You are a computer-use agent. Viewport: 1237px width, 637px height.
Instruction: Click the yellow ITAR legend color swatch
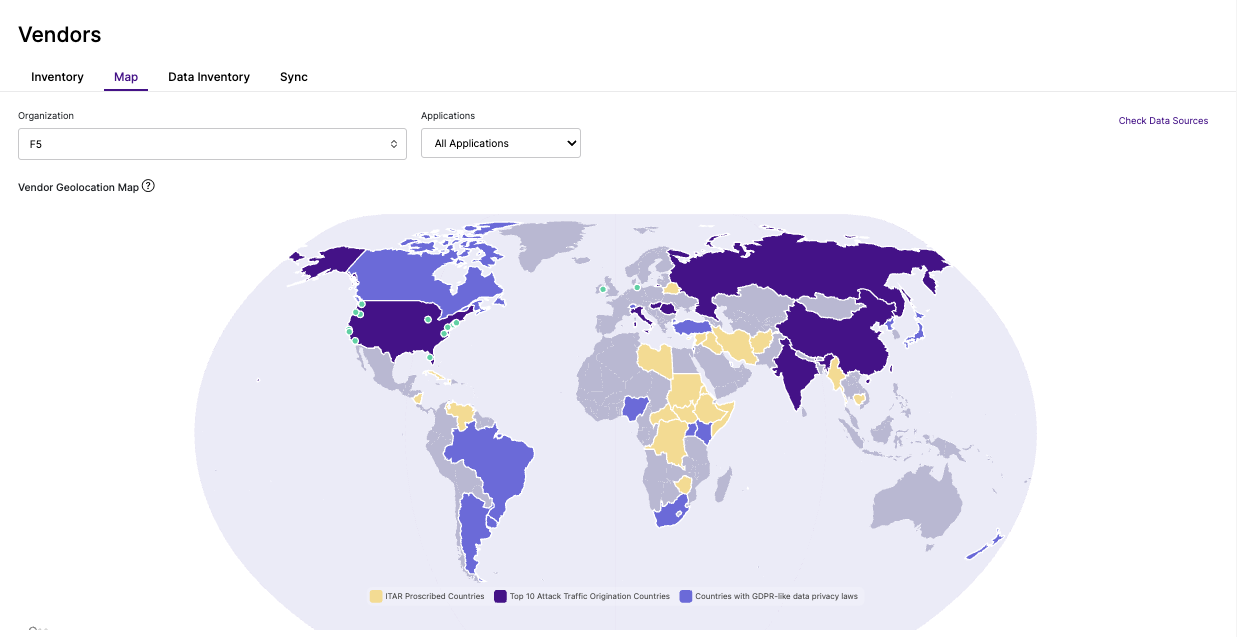click(376, 596)
